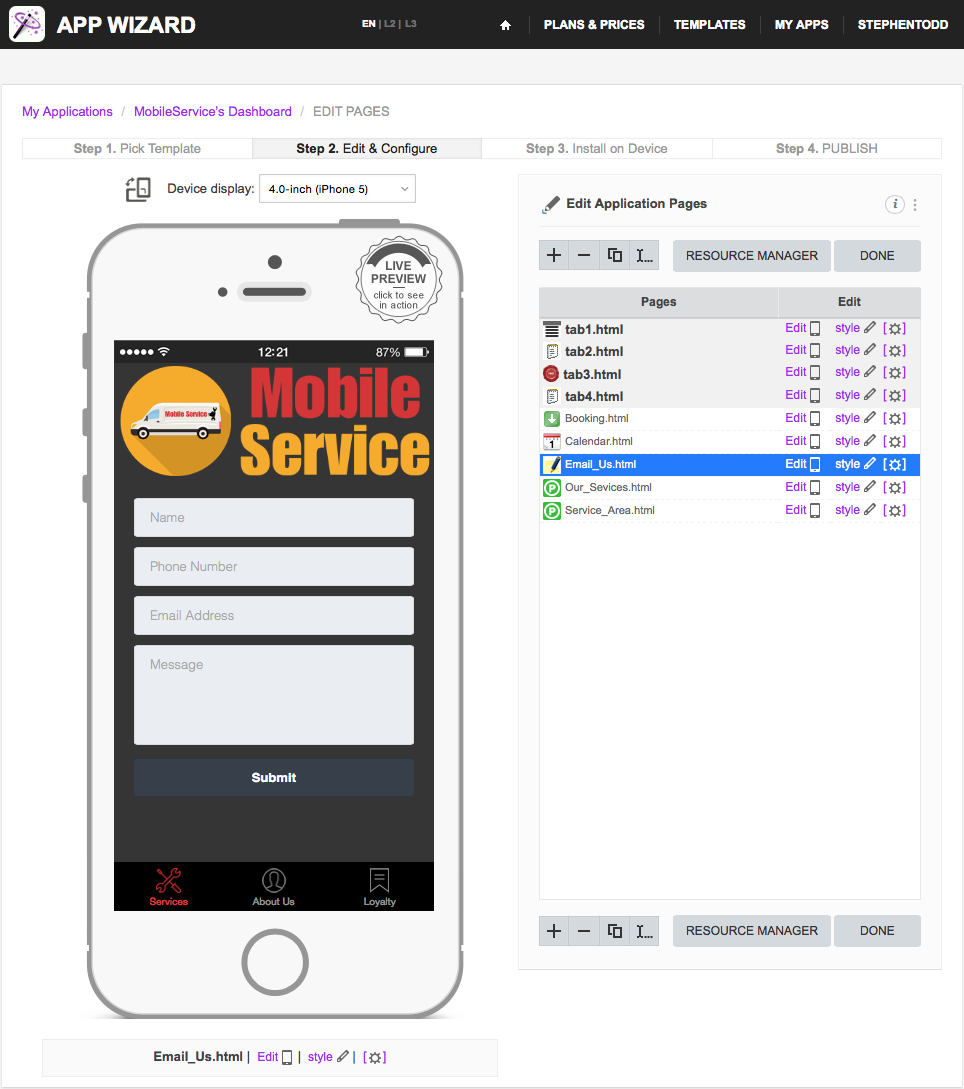Open MobileService's Dashboard breadcrumb link
964x1089 pixels.
tap(213, 112)
